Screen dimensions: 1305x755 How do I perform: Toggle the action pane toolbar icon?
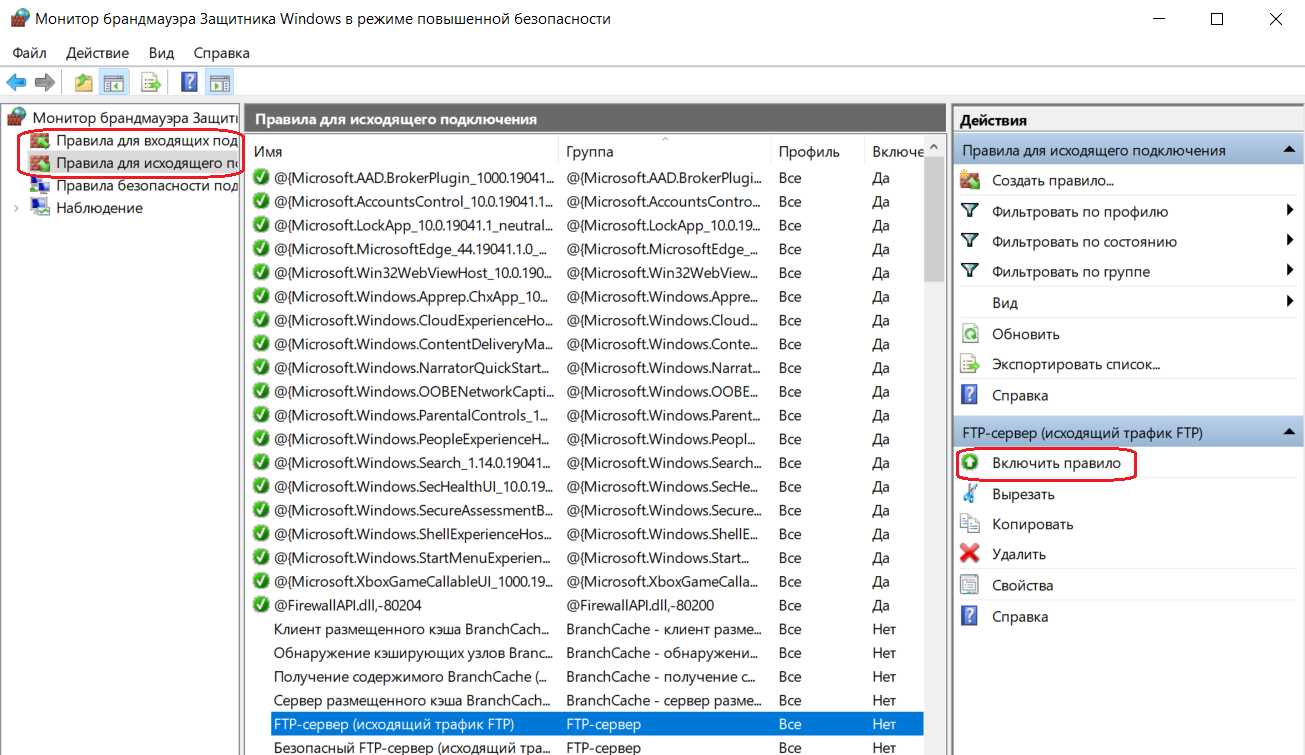(220, 82)
